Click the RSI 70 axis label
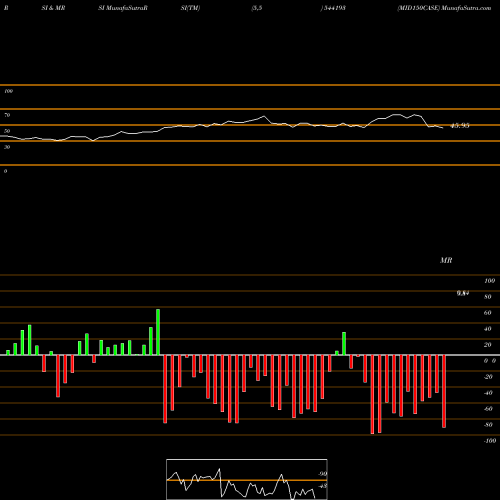Viewport: 500px width, 500px height. pos(7,115)
